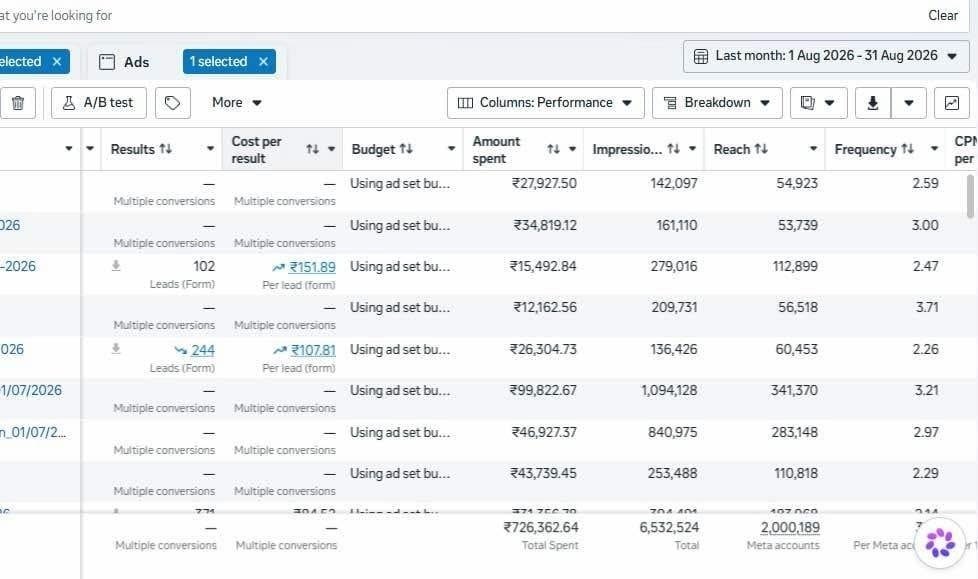Click the small icon left of 244 leads

coord(116,349)
